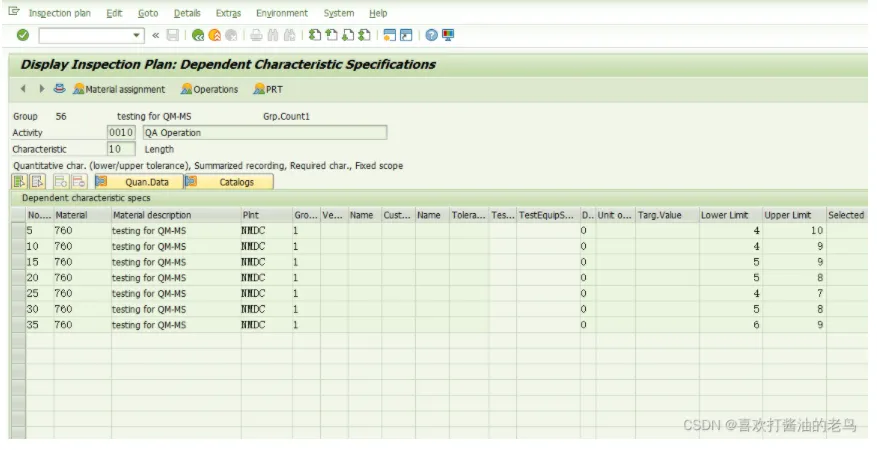Click the Find binoculars icon

[x=273, y=35]
